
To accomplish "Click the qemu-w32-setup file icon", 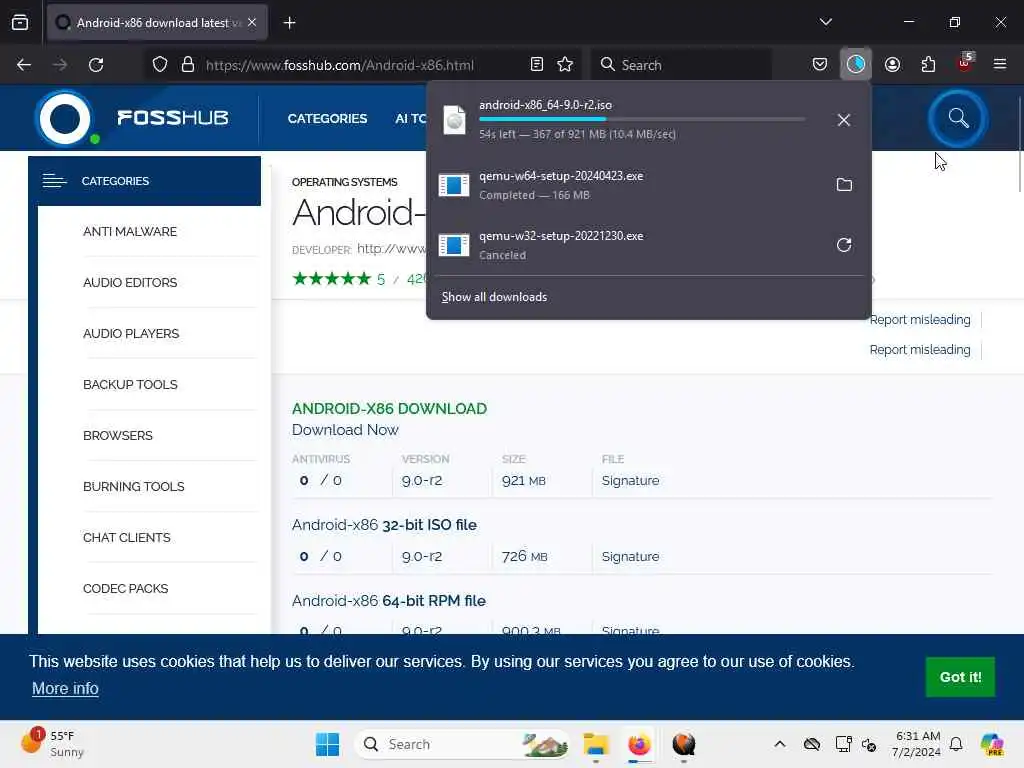I will (x=454, y=245).
